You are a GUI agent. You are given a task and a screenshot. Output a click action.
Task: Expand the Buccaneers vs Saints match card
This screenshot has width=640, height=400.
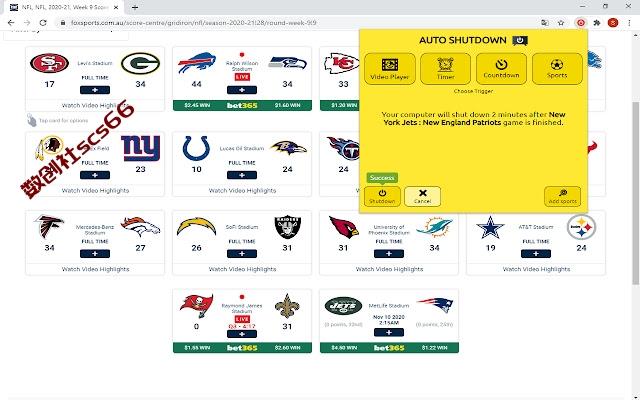[242, 334]
